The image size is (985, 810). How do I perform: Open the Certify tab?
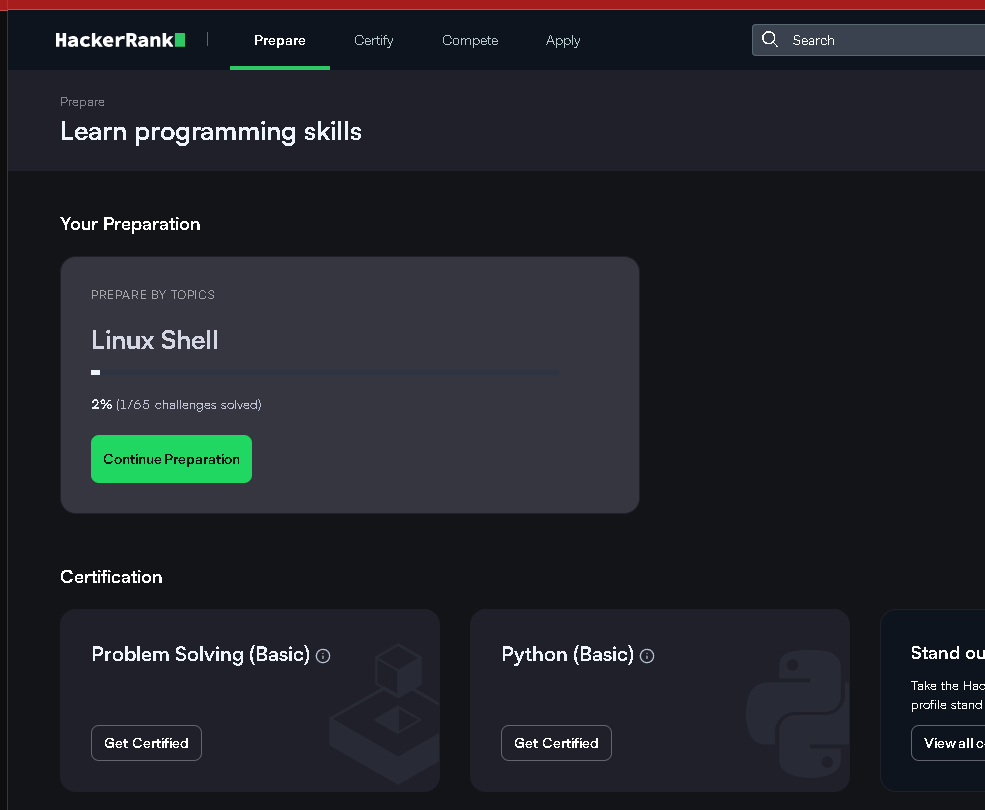tap(374, 40)
